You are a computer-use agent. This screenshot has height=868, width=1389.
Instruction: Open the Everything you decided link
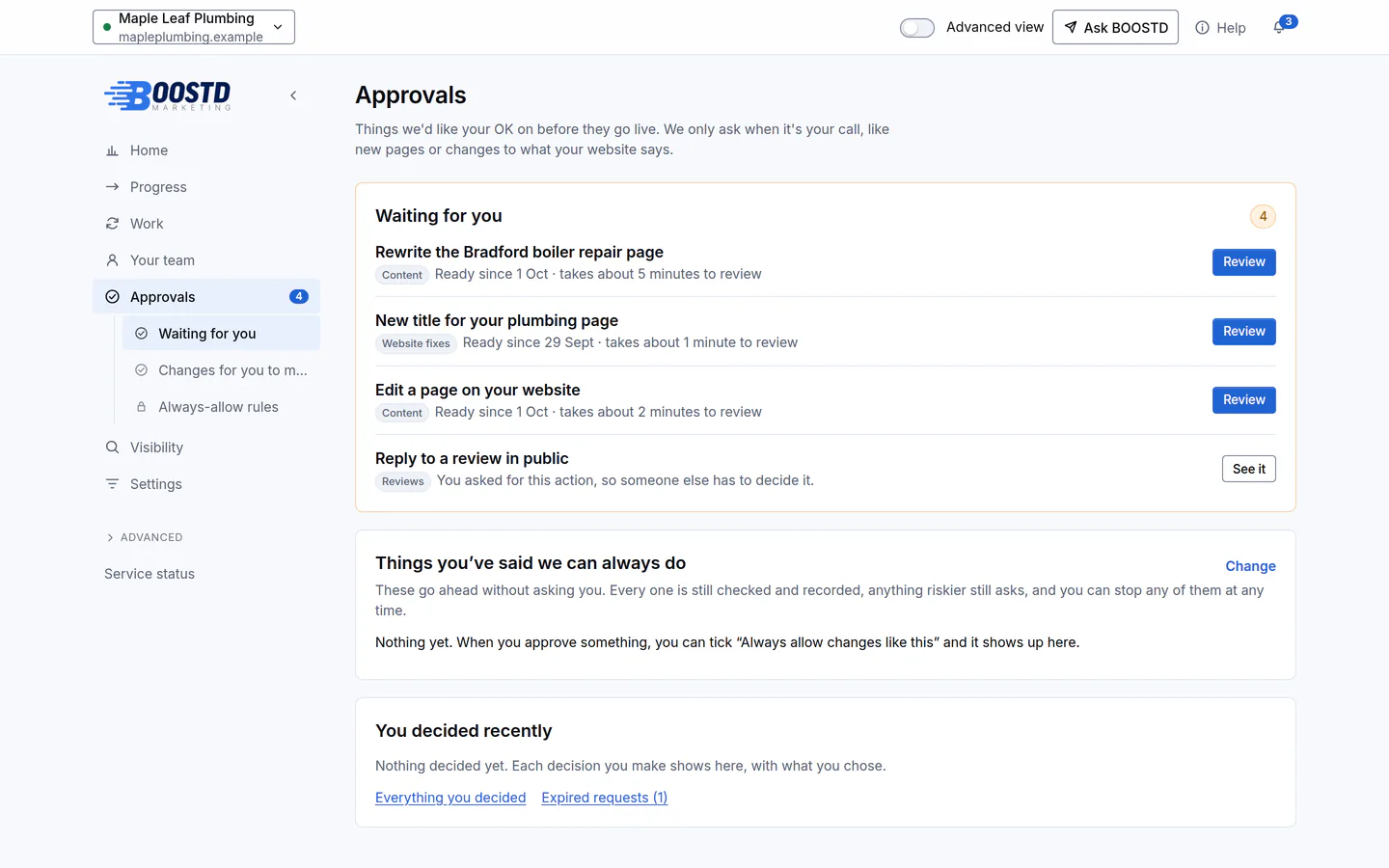point(450,798)
